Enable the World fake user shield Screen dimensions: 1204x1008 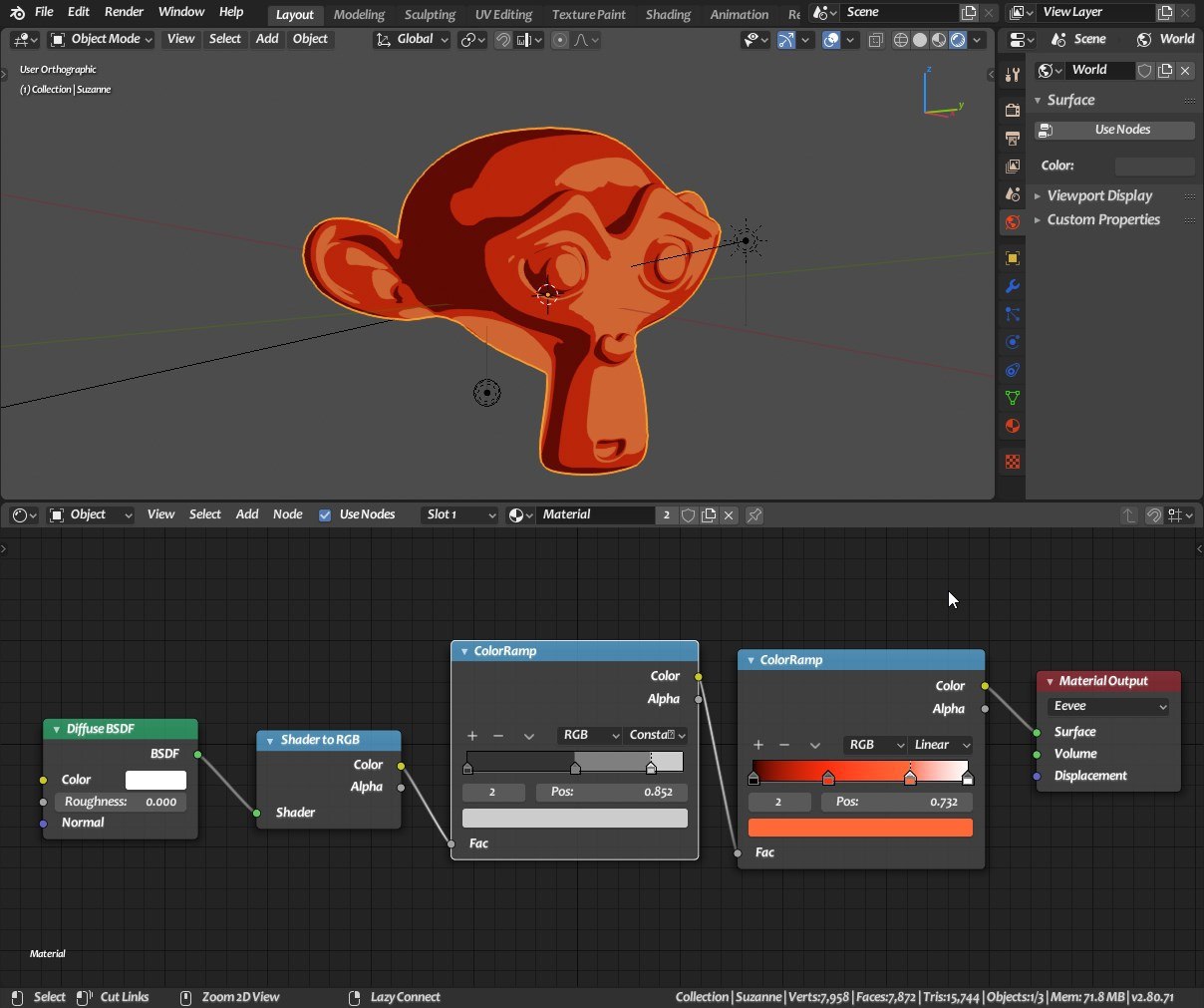[1145, 70]
